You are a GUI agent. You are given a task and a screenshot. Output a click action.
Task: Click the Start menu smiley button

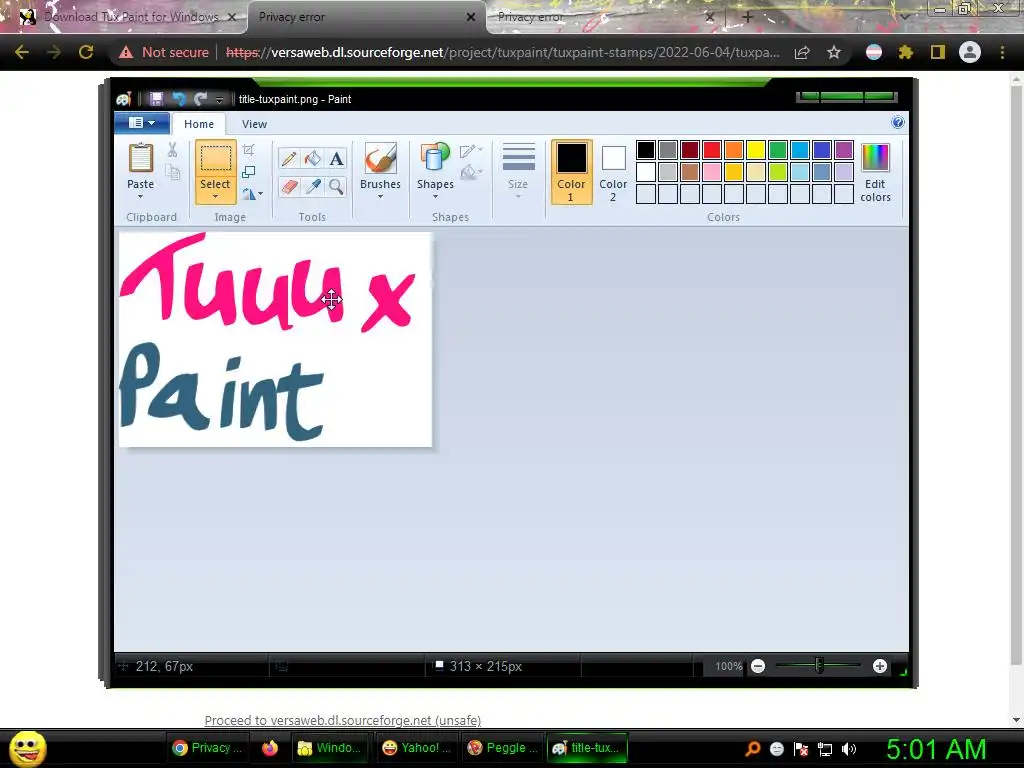tap(28, 748)
